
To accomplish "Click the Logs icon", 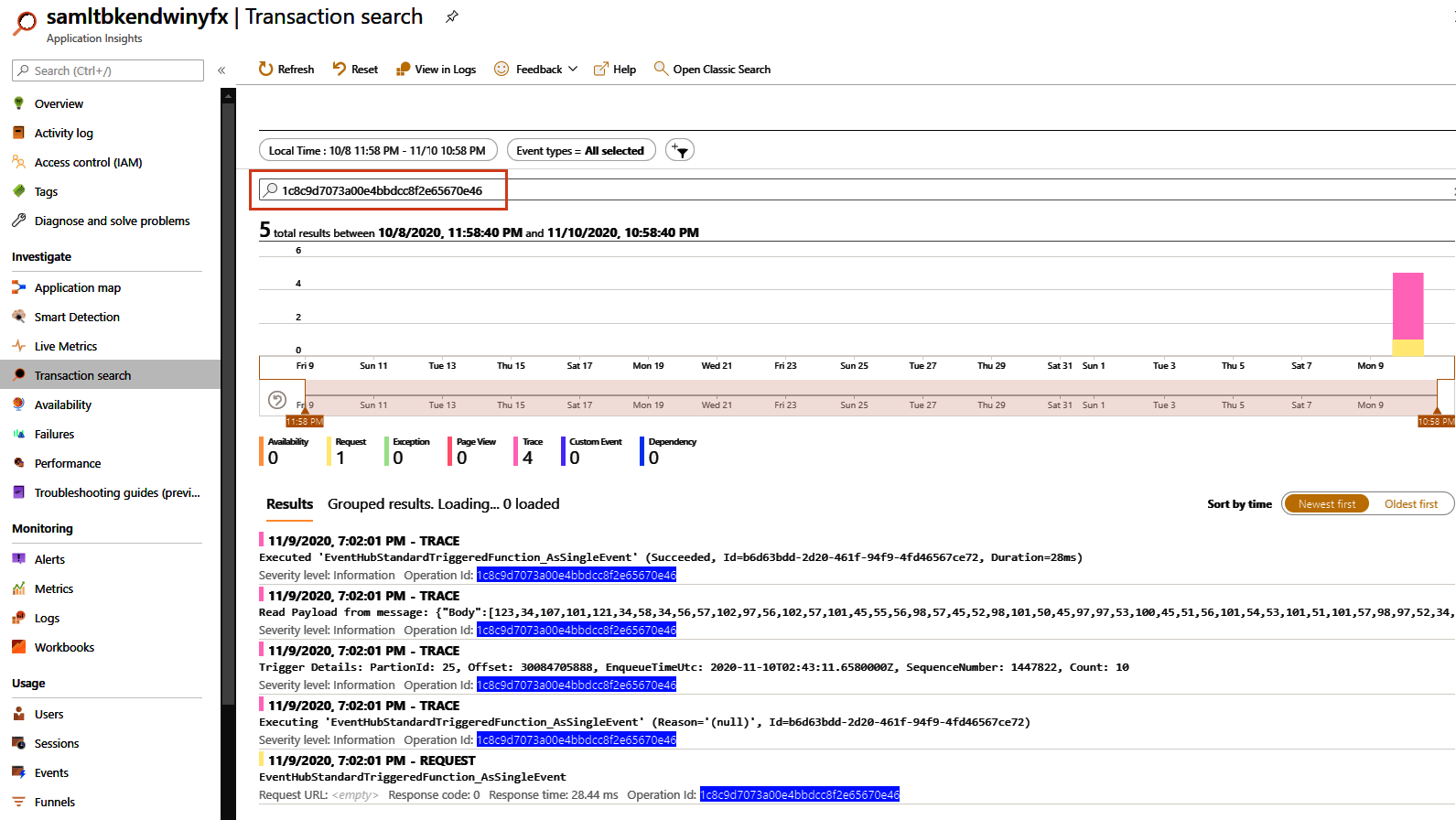I will coord(18,618).
